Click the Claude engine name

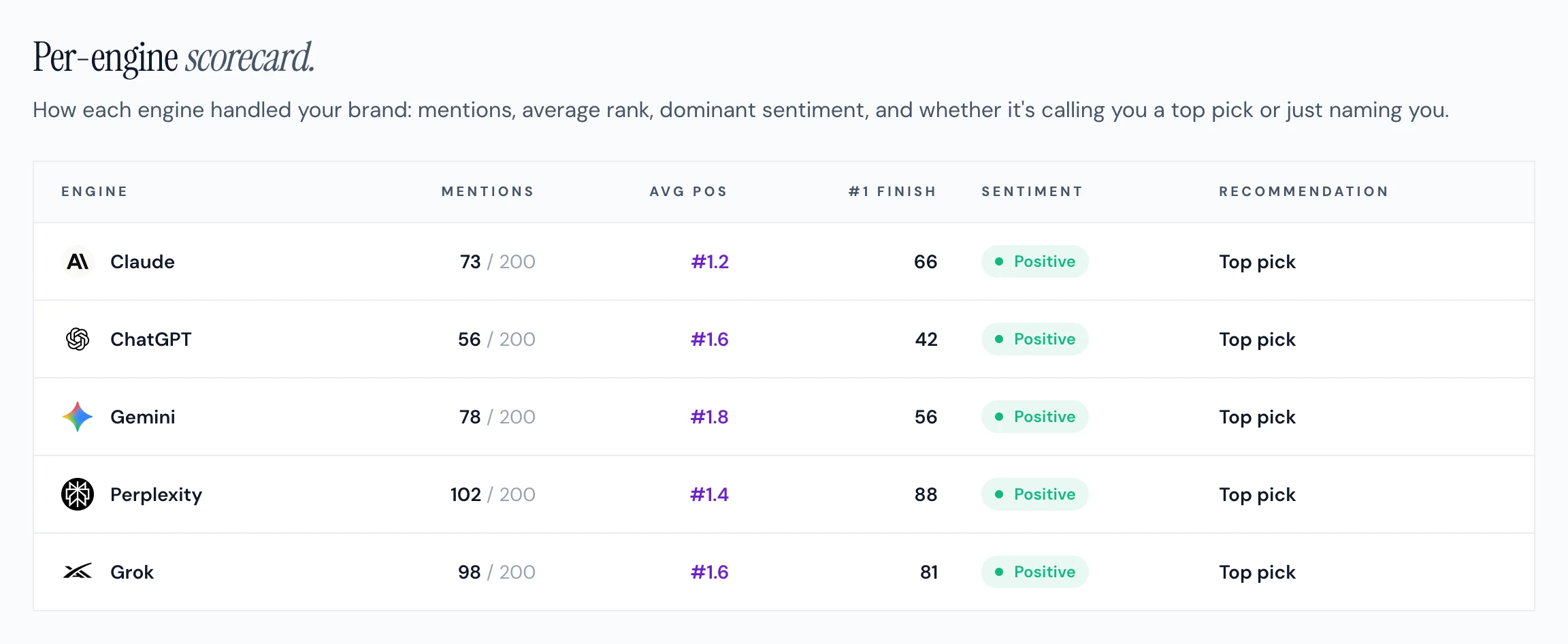tap(142, 261)
